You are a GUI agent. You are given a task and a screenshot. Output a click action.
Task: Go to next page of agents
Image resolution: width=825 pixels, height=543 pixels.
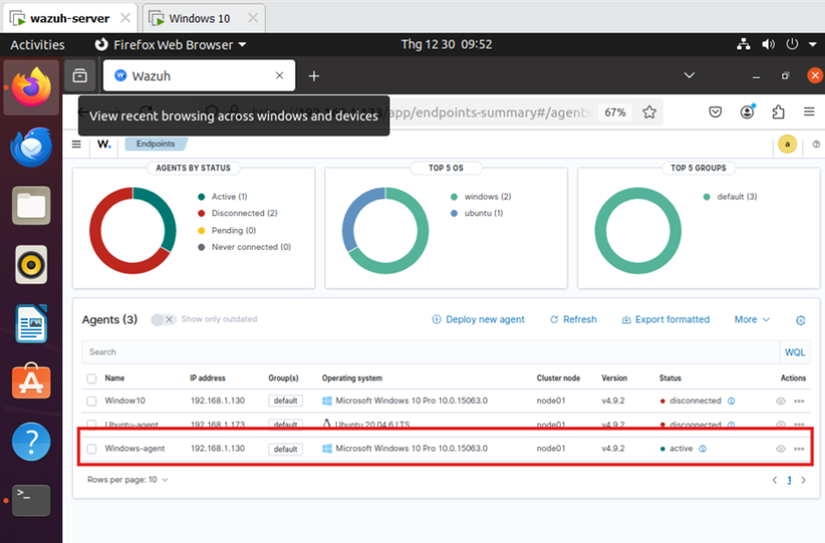(803, 480)
